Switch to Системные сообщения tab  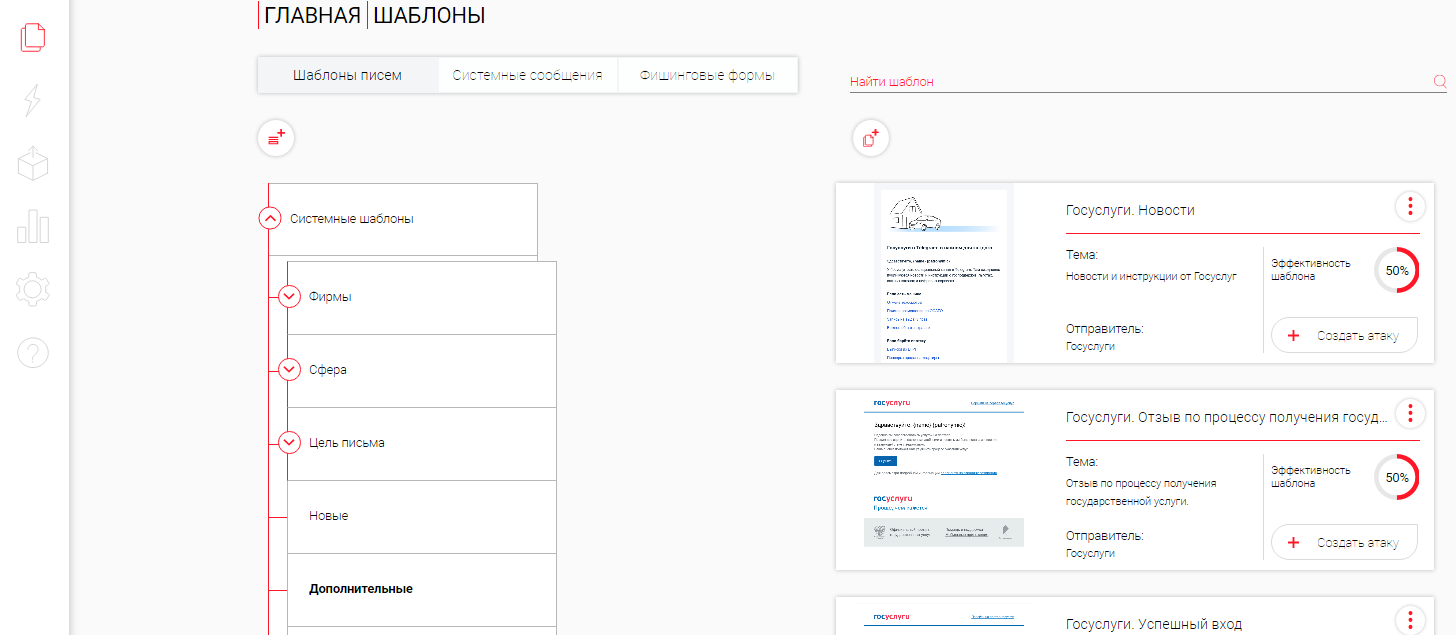[527, 75]
